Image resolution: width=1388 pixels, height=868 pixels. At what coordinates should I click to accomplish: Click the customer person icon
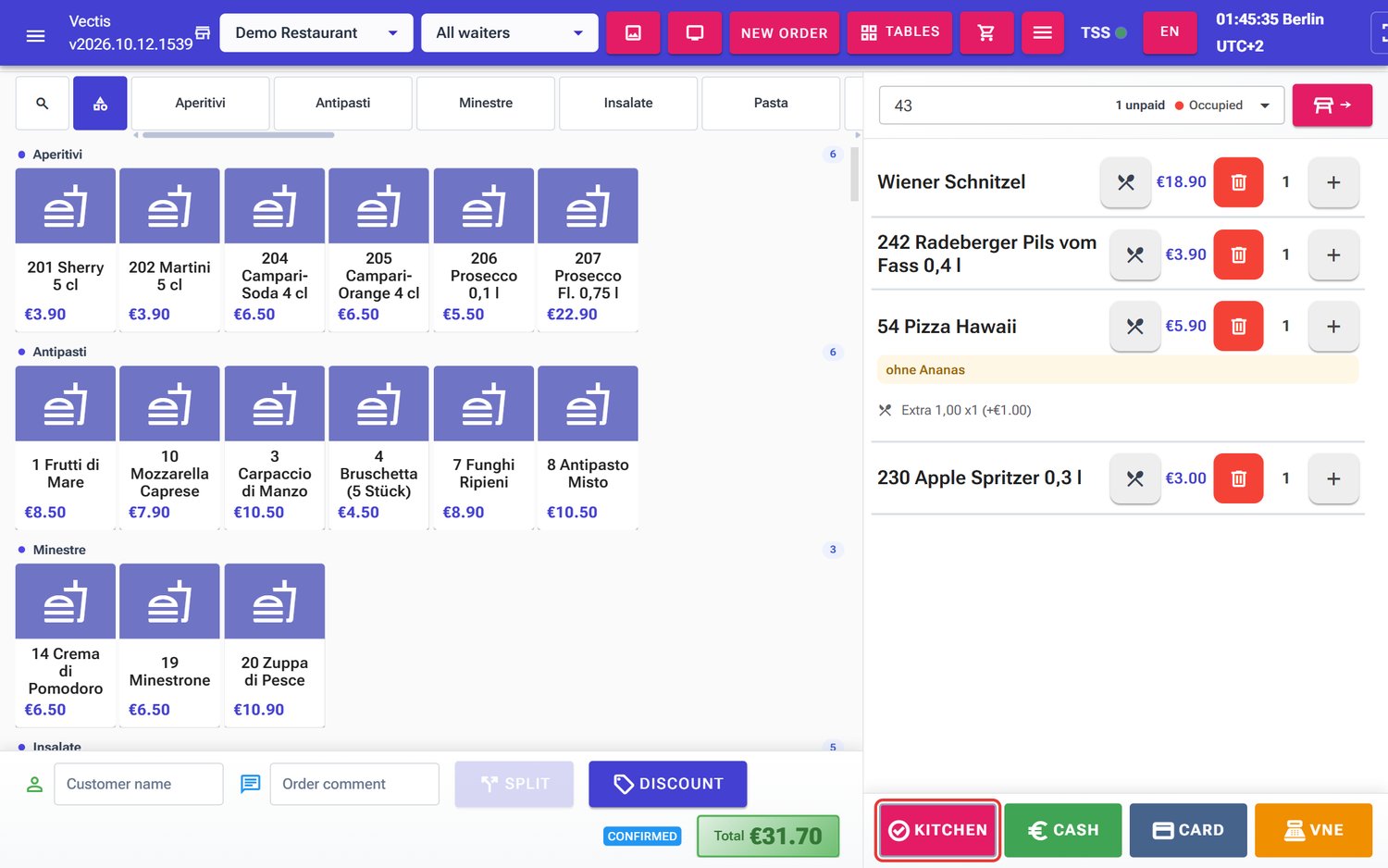tap(34, 784)
